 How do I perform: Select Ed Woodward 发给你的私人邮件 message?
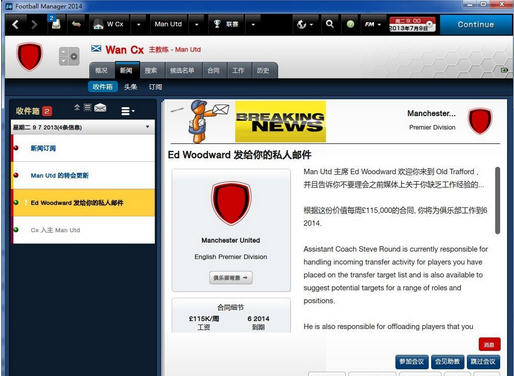point(83,203)
